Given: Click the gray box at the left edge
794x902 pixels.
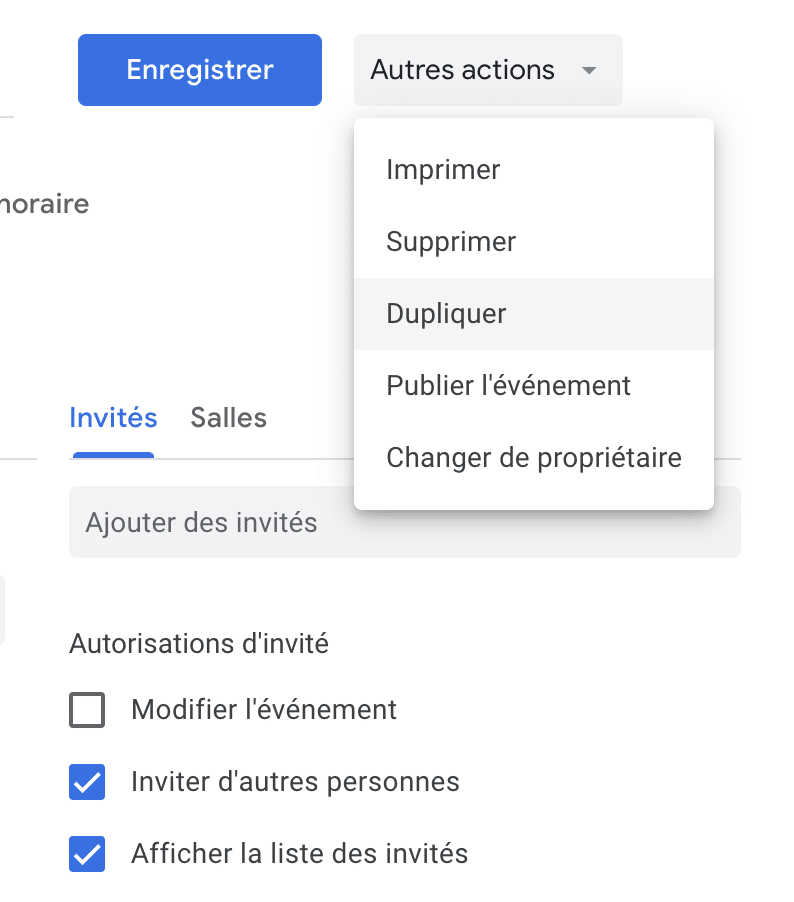Looking at the screenshot, I should (2, 610).
